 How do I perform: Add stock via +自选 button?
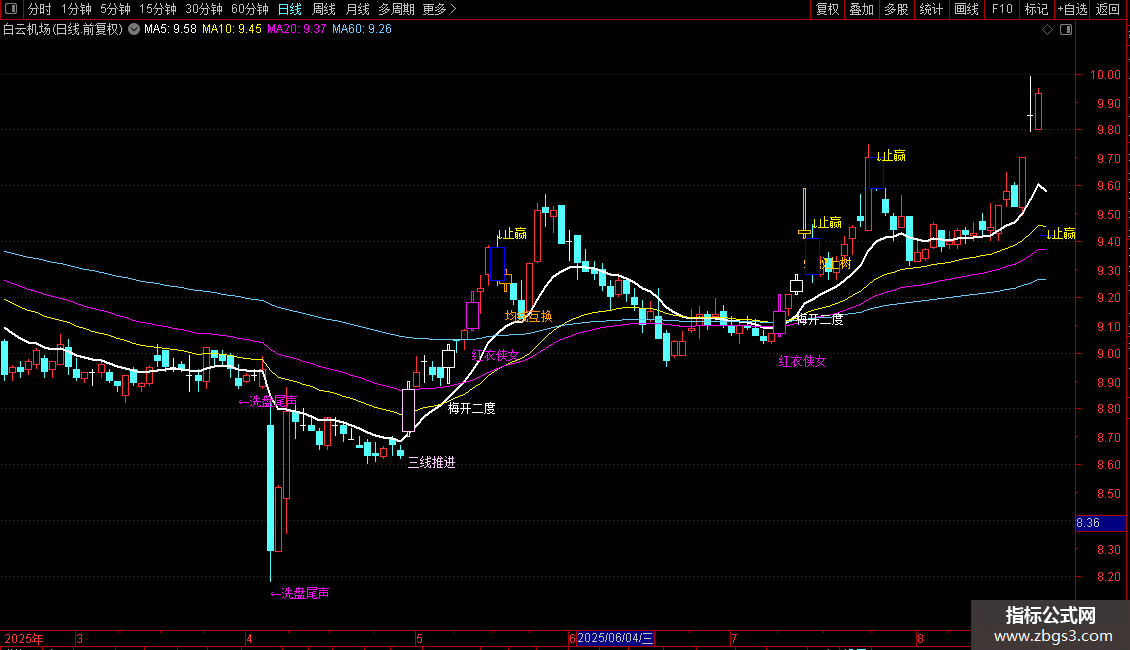(x=1072, y=9)
